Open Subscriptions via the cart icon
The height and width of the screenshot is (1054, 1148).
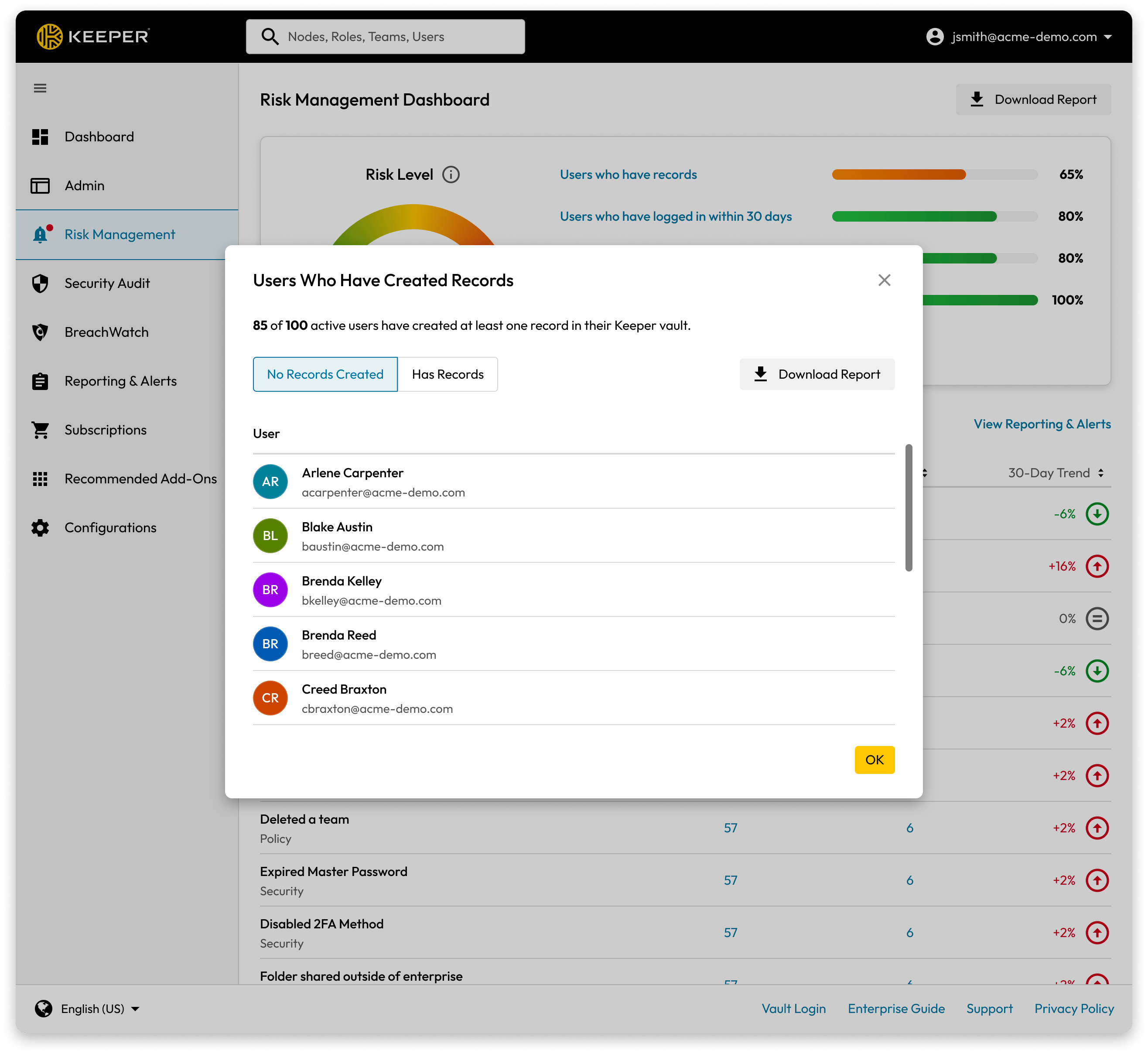point(41,429)
